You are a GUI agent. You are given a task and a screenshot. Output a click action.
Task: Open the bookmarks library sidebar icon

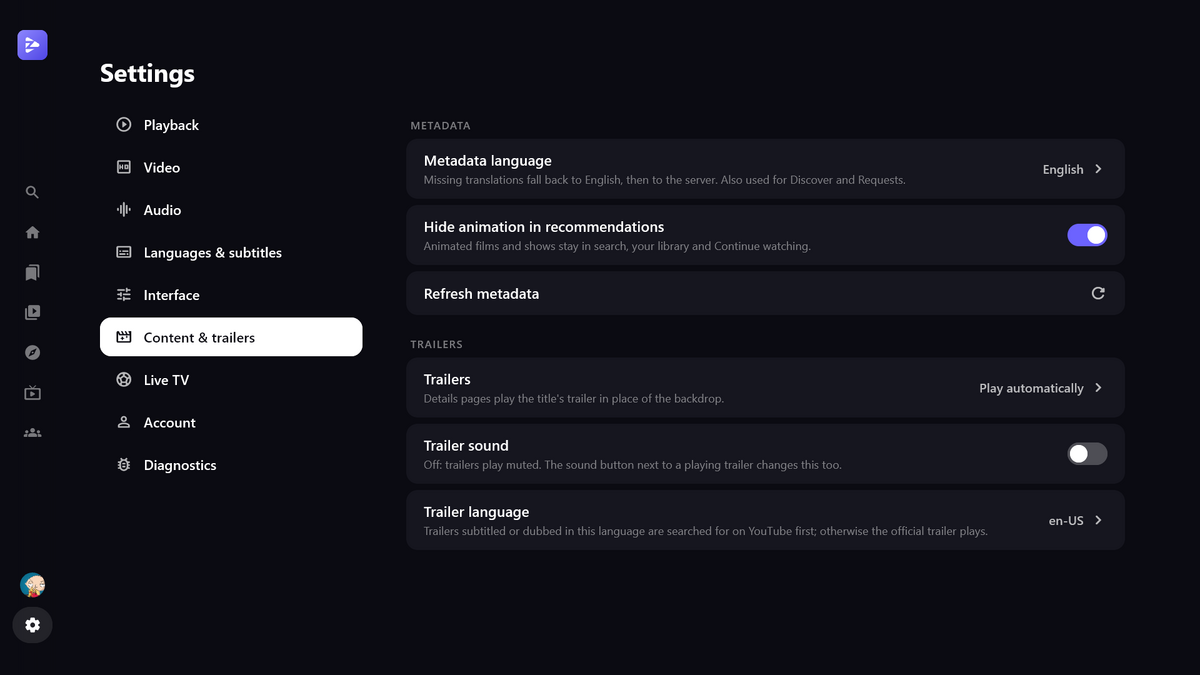point(32,272)
